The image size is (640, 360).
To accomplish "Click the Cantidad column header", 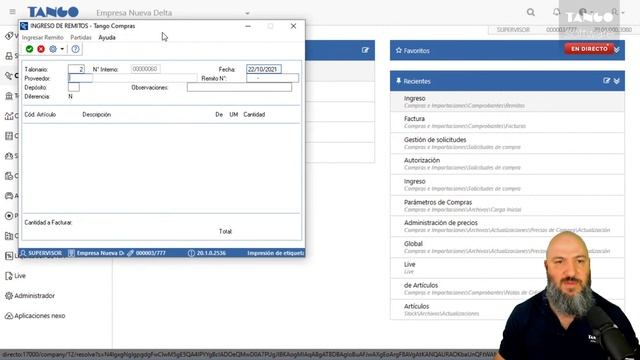I will (x=254, y=115).
